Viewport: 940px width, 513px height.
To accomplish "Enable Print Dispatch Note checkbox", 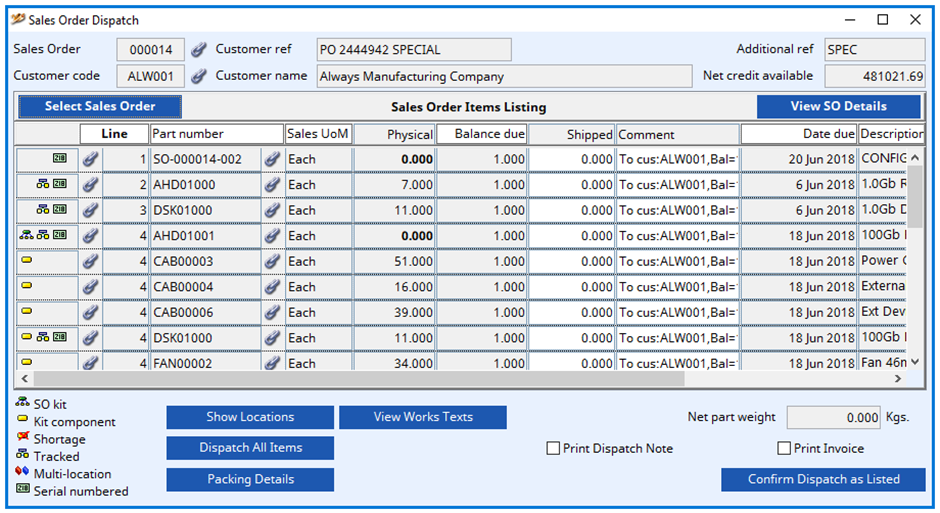I will tap(553, 449).
